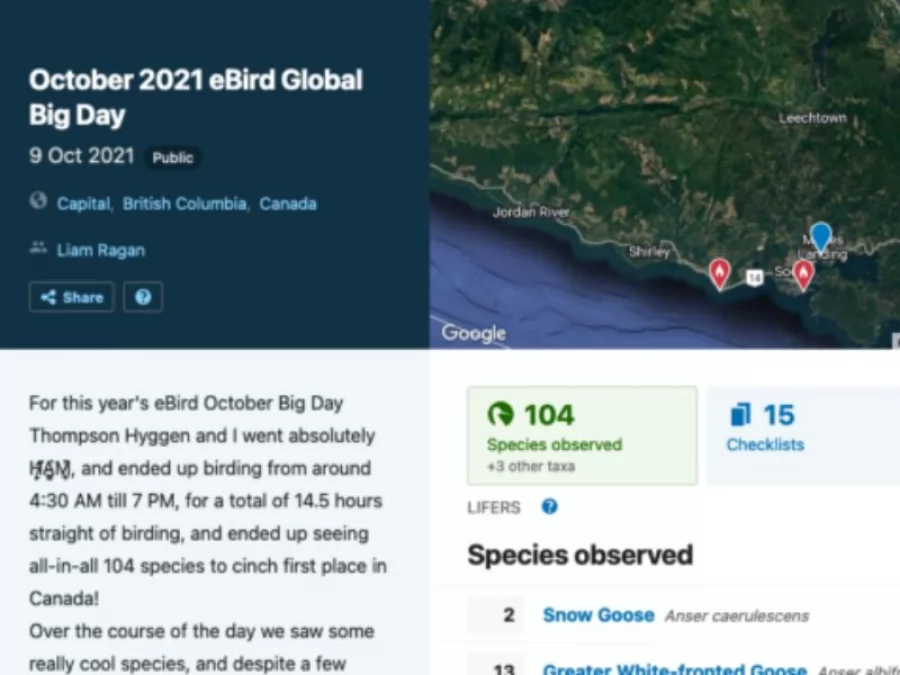
Task: Open the help question mark button beside Share
Action: [143, 297]
